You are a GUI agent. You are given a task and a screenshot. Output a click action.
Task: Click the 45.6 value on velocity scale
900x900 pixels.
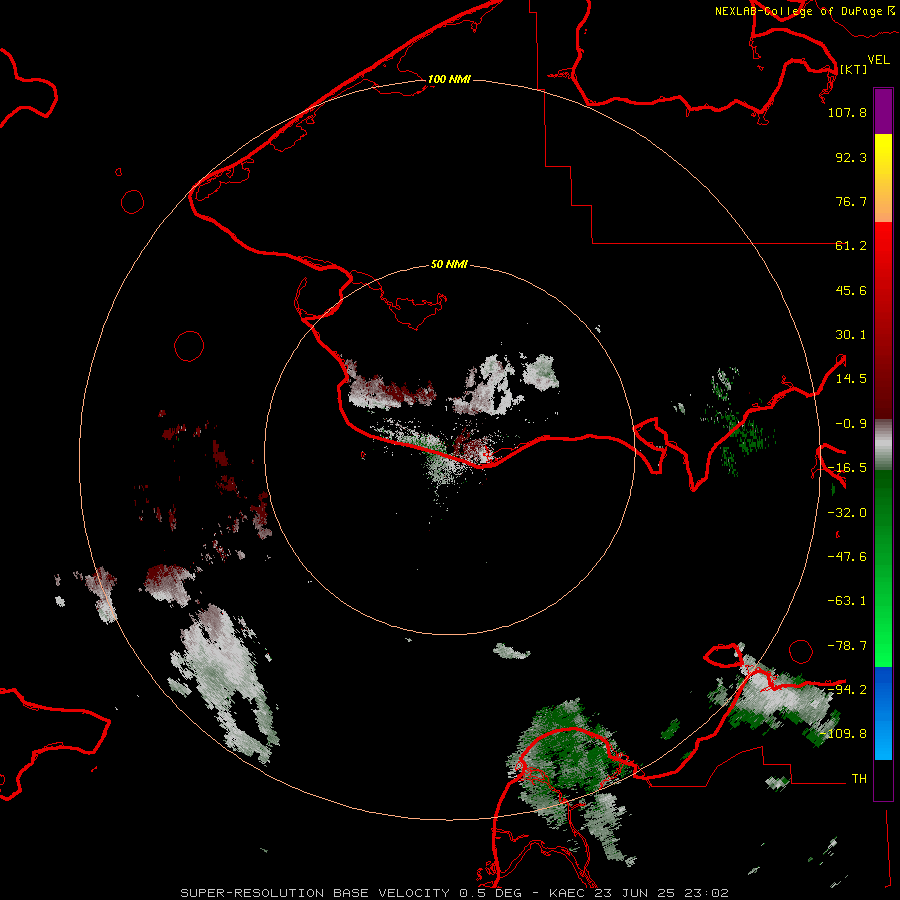point(851,290)
